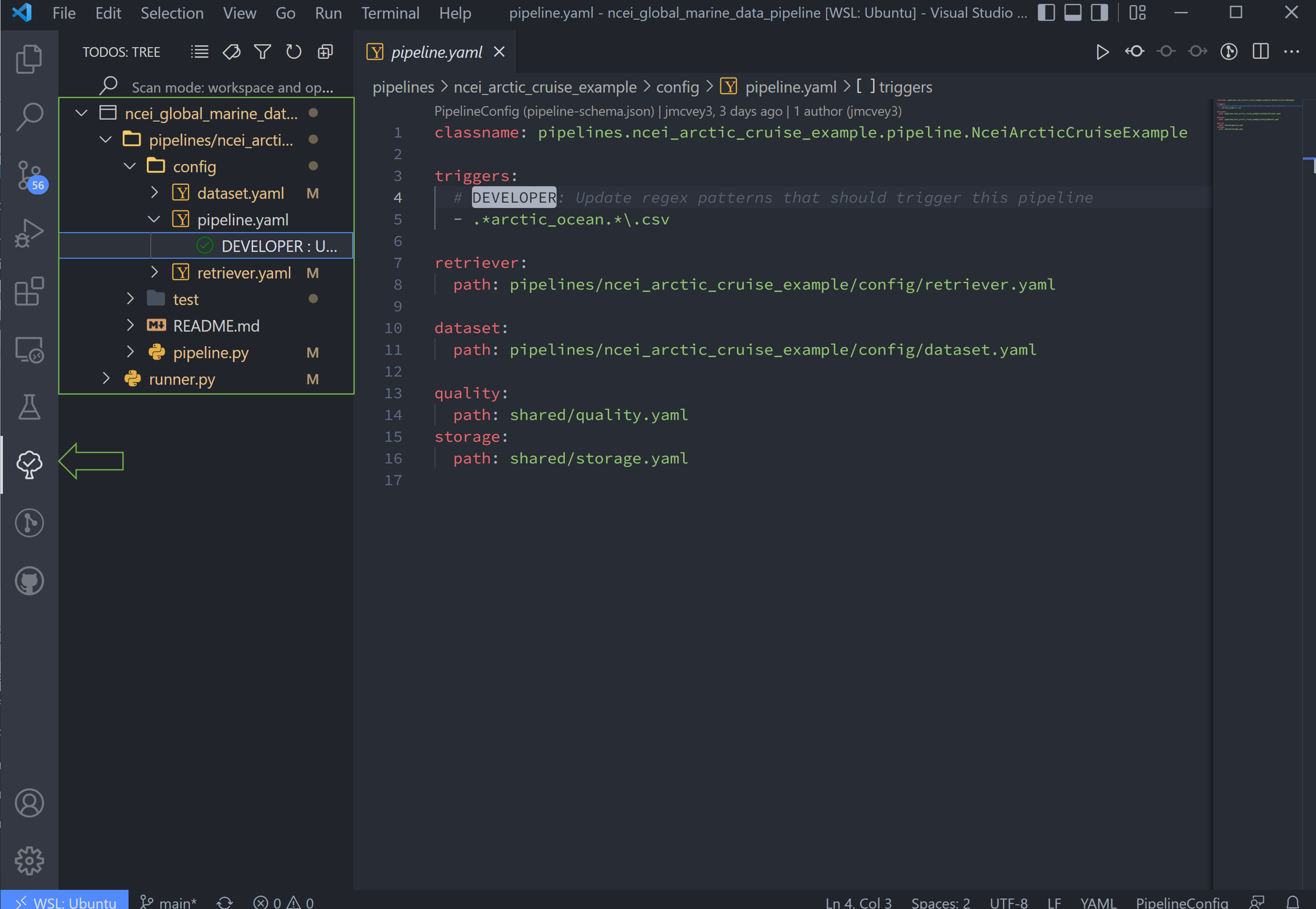Open the GitHub view icon

[x=29, y=581]
